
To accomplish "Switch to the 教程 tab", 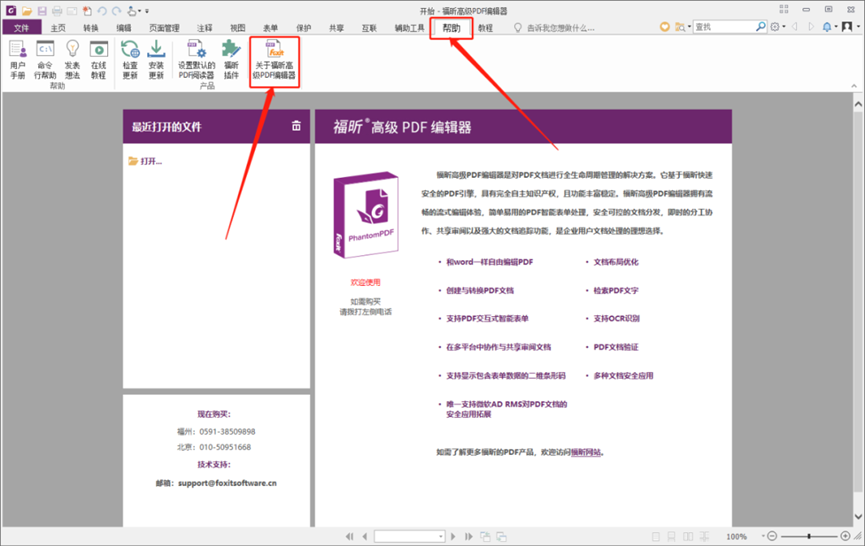I will tap(485, 28).
